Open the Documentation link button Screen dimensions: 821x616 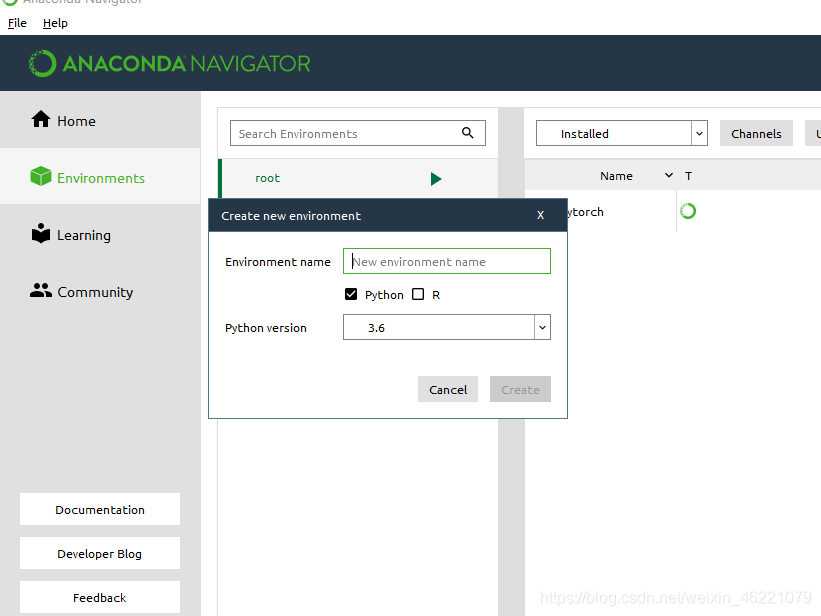pyautogui.click(x=100, y=509)
